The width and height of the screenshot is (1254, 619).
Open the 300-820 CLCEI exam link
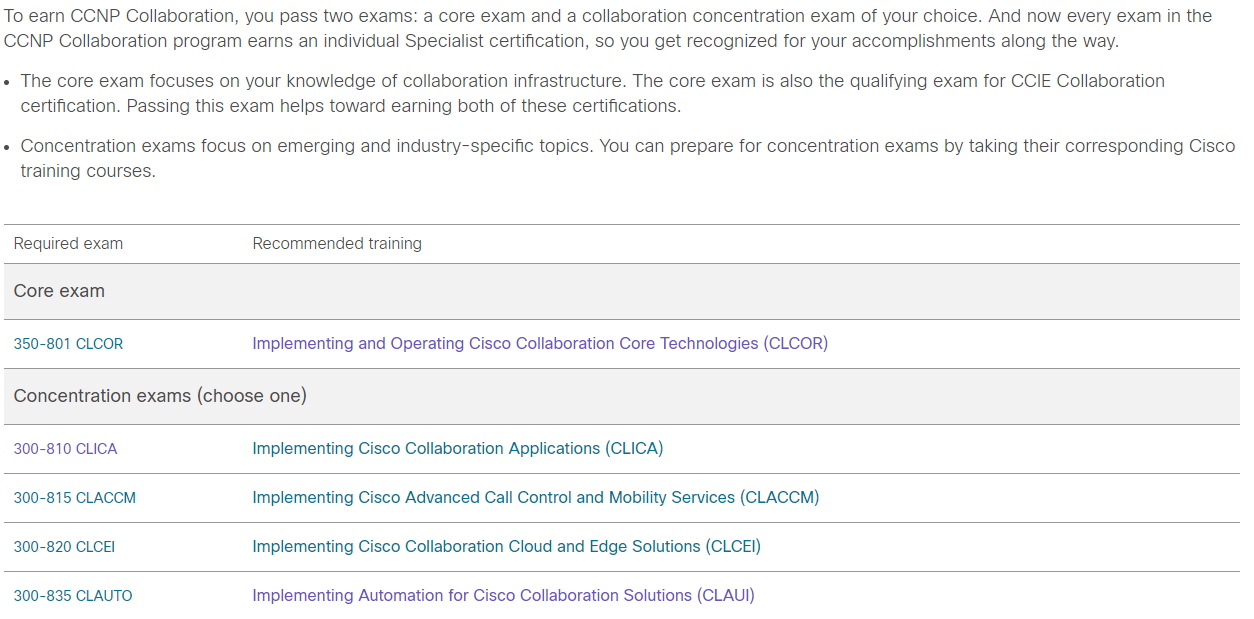point(64,547)
